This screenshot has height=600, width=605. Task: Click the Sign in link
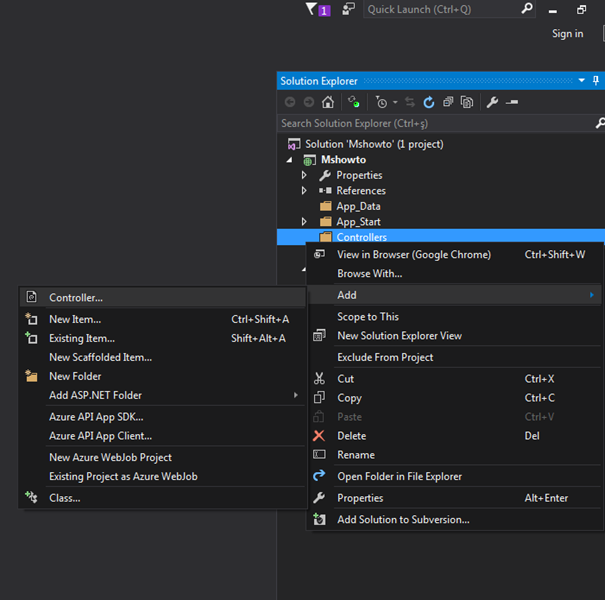click(568, 34)
